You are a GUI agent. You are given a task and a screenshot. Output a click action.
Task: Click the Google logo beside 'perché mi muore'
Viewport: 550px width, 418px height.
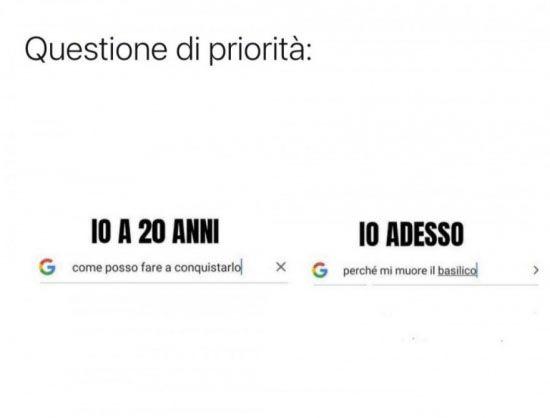click(320, 270)
